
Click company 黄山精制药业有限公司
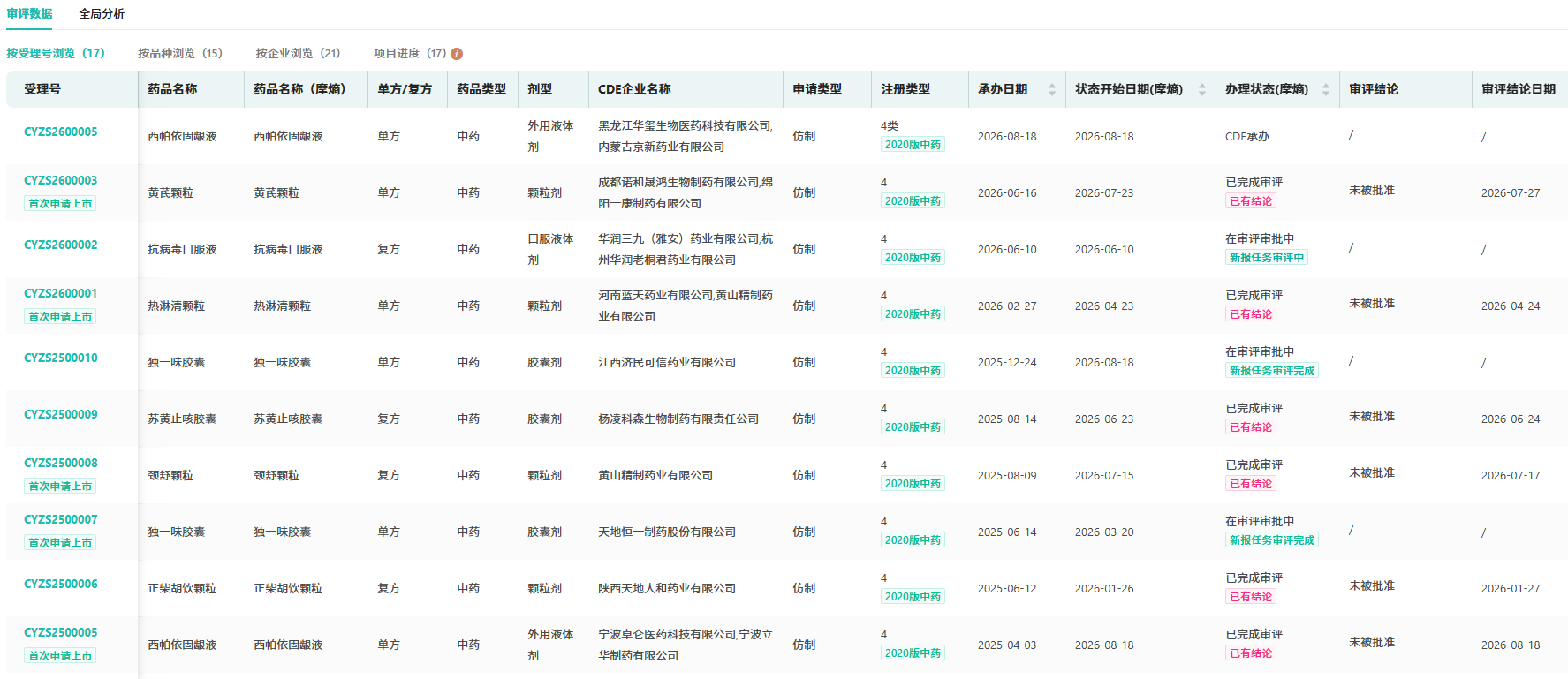pyautogui.click(x=655, y=475)
